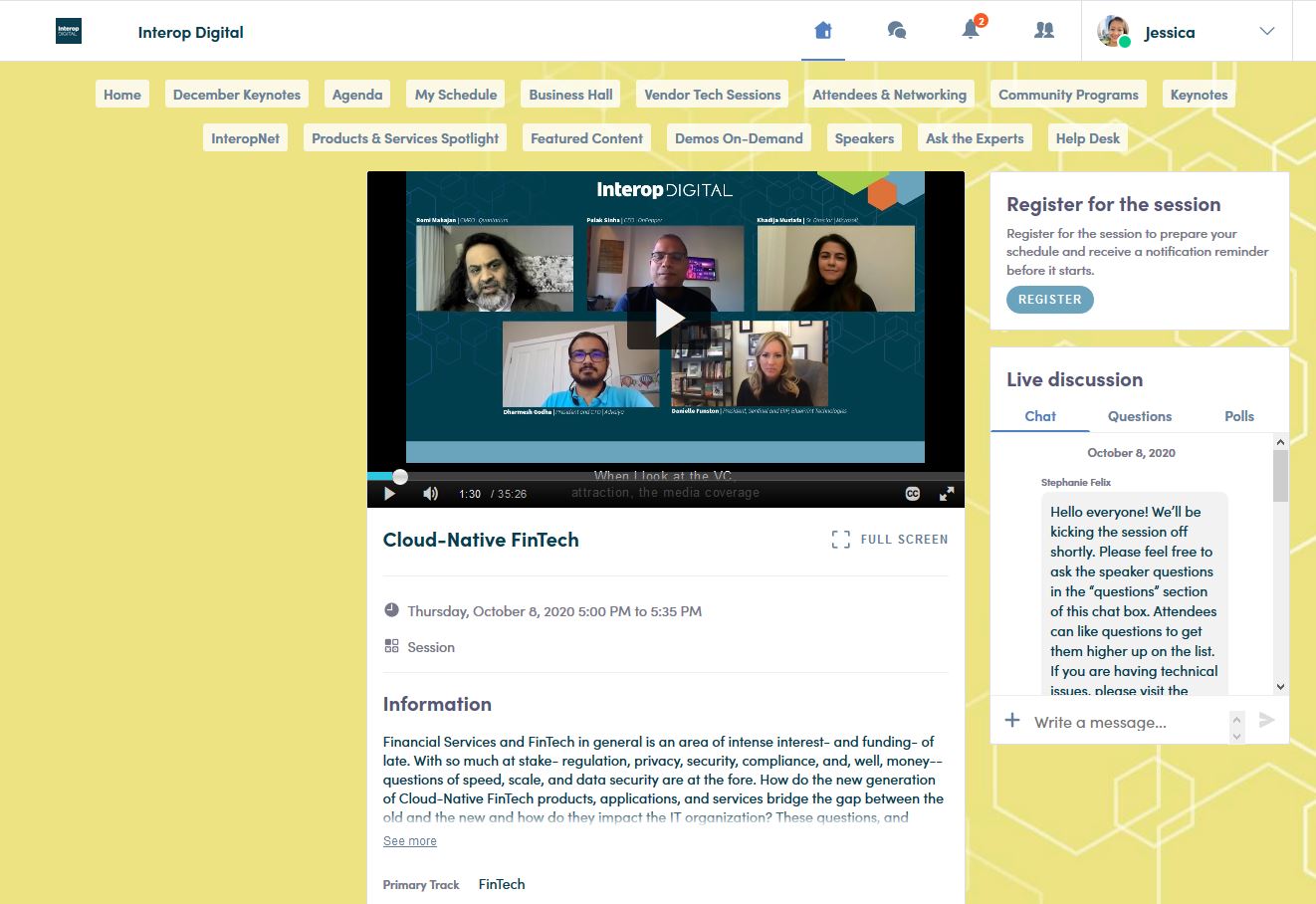Click the session type icon beside Session
This screenshot has height=904, width=1316.
click(391, 646)
